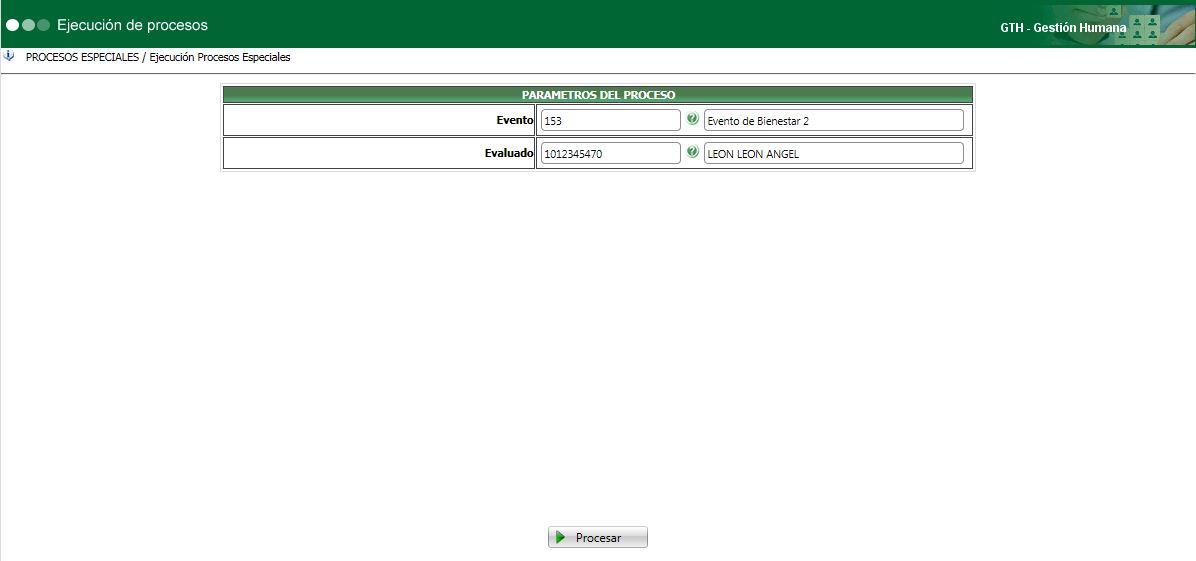1196x561 pixels.
Task: Focus the Evaluado ID field 1012345470
Action: pos(610,153)
